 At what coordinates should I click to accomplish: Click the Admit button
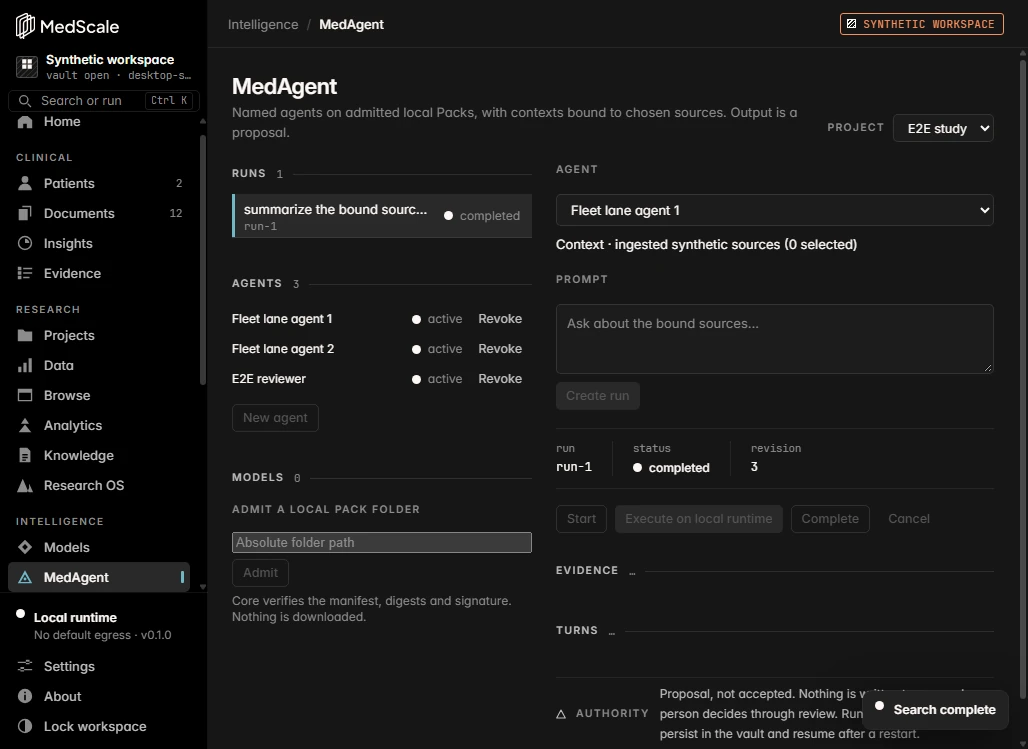tap(260, 573)
